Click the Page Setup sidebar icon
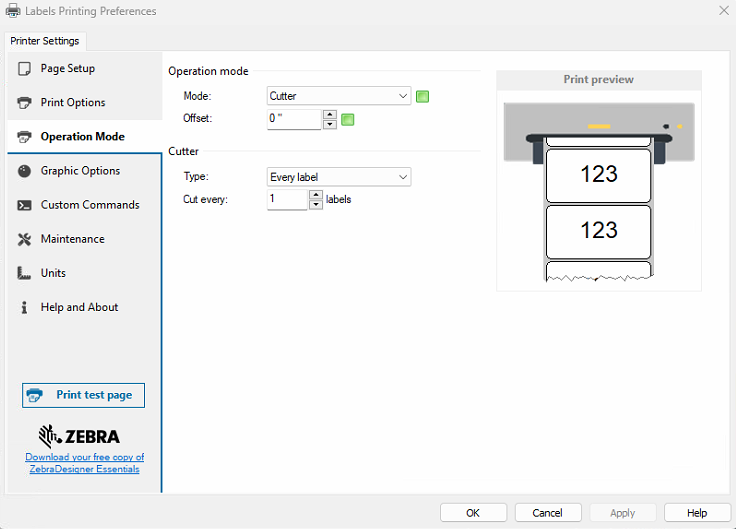This screenshot has width=736, height=529. coord(24,69)
